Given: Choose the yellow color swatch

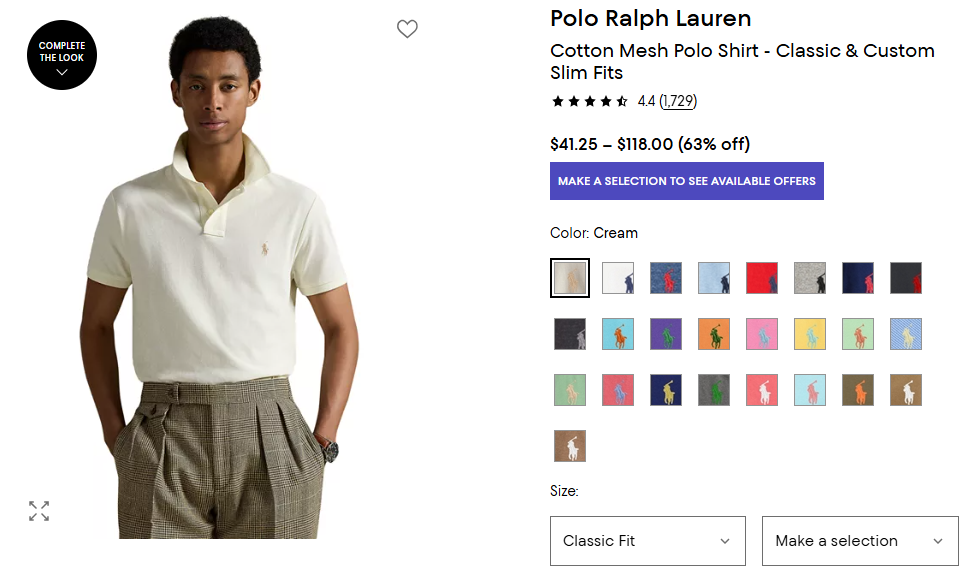Looking at the screenshot, I should point(810,334).
